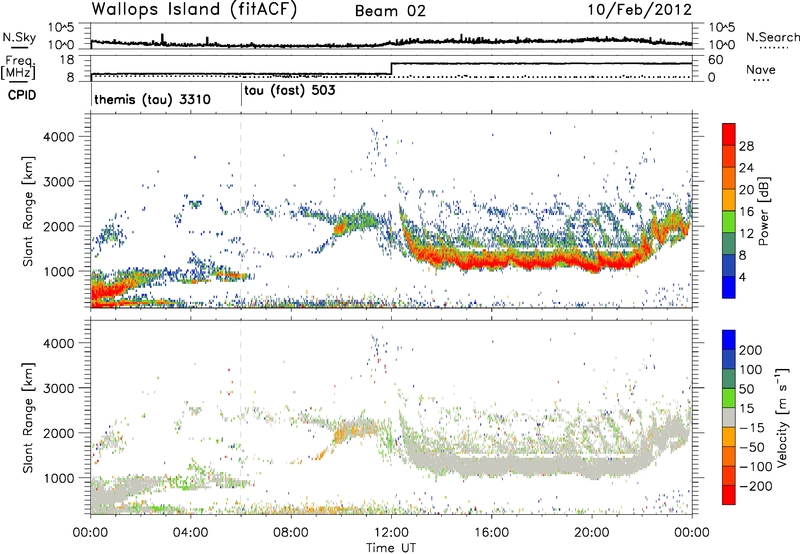Image resolution: width=800 pixels, height=554 pixels.
Task: Click the velocity panel 'Slant Range [km]' title
Action: (x=29, y=417)
